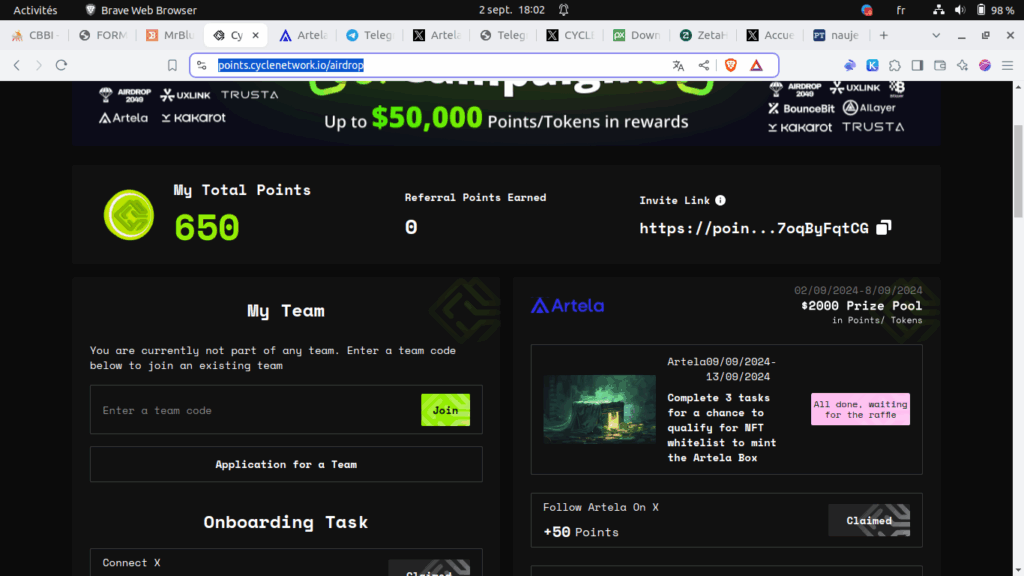
Task: Close the active Cycle tab
Action: pos(255,35)
